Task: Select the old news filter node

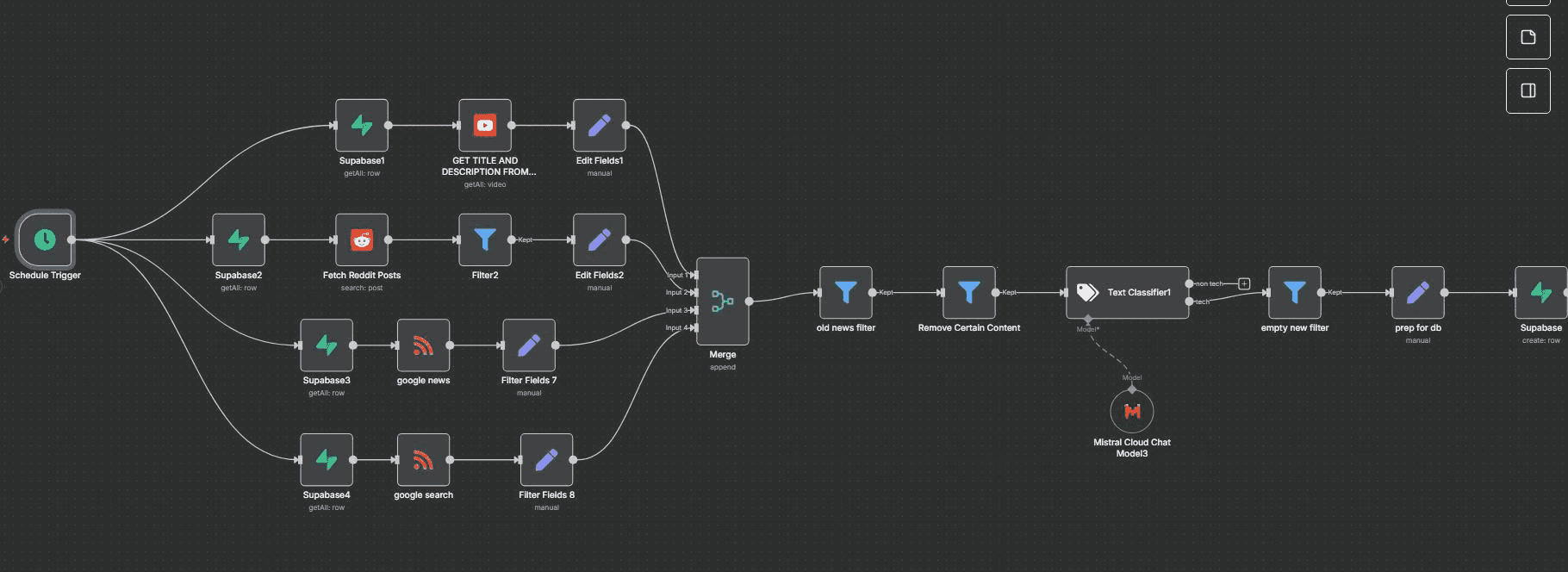Action: [846, 293]
